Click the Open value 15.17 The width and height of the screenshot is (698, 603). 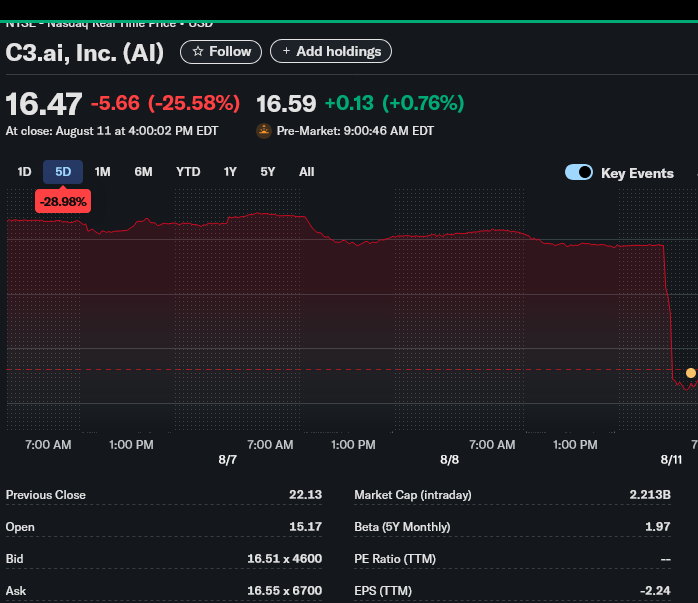pos(305,526)
